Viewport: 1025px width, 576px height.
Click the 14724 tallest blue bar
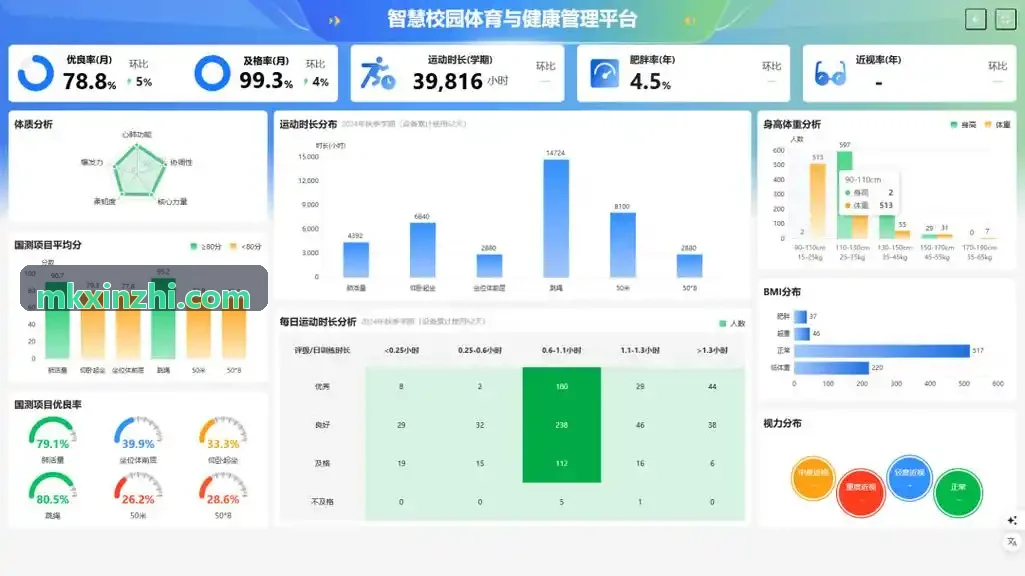click(x=556, y=218)
